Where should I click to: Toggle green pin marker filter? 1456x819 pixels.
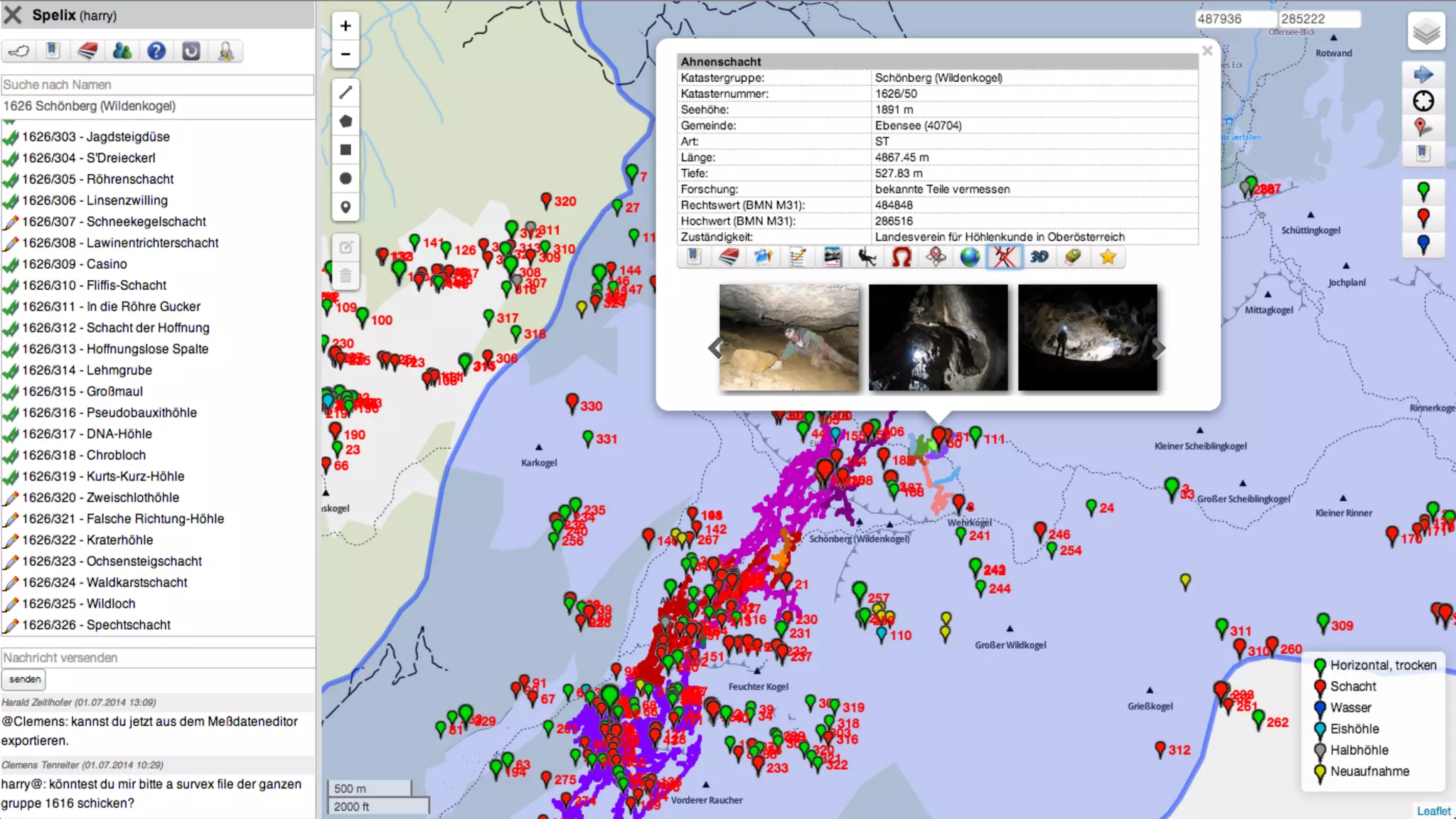1423,191
